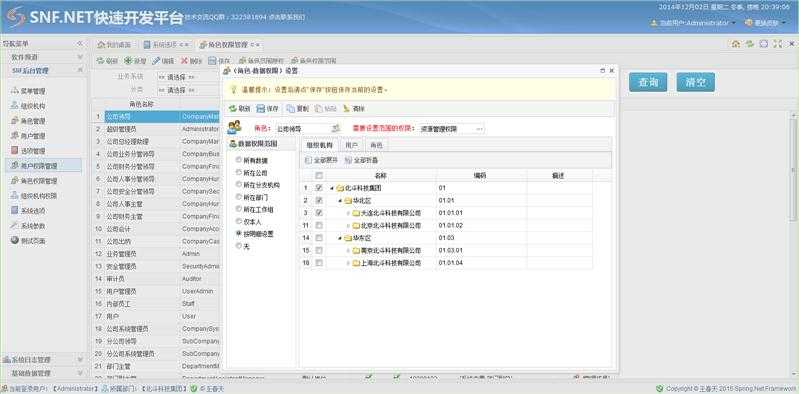Click the main toolbar add (新增) button

[136, 61]
